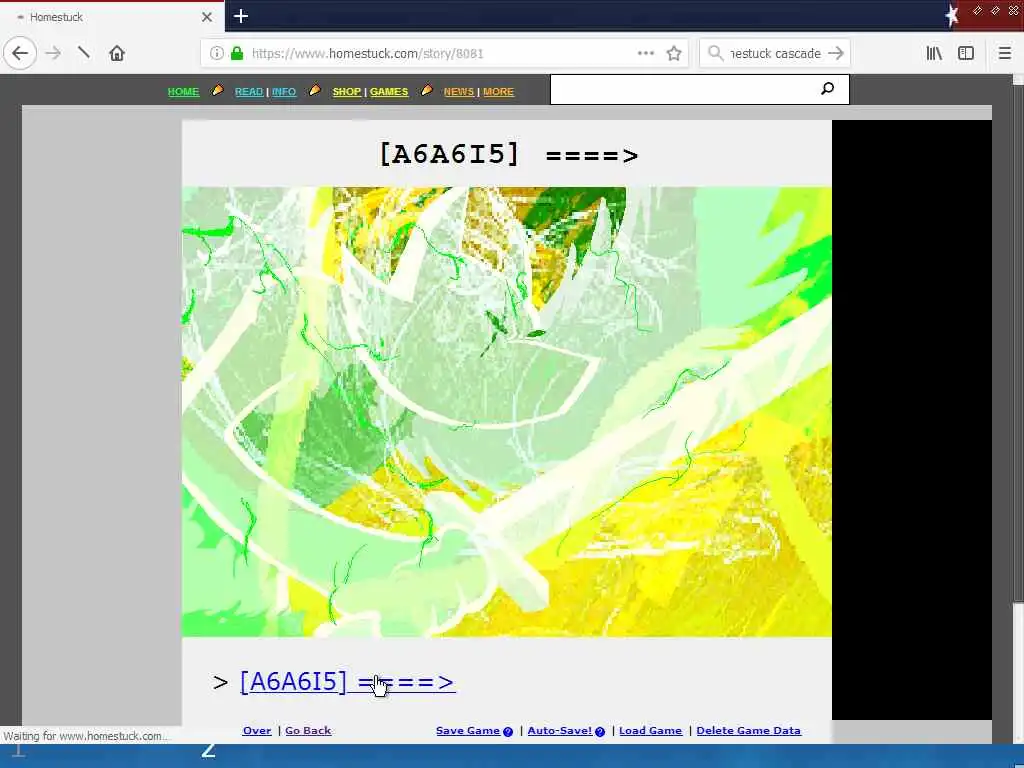Click the [A6A6I5] ====> page title
This screenshot has width=1024, height=768.
[x=509, y=155]
